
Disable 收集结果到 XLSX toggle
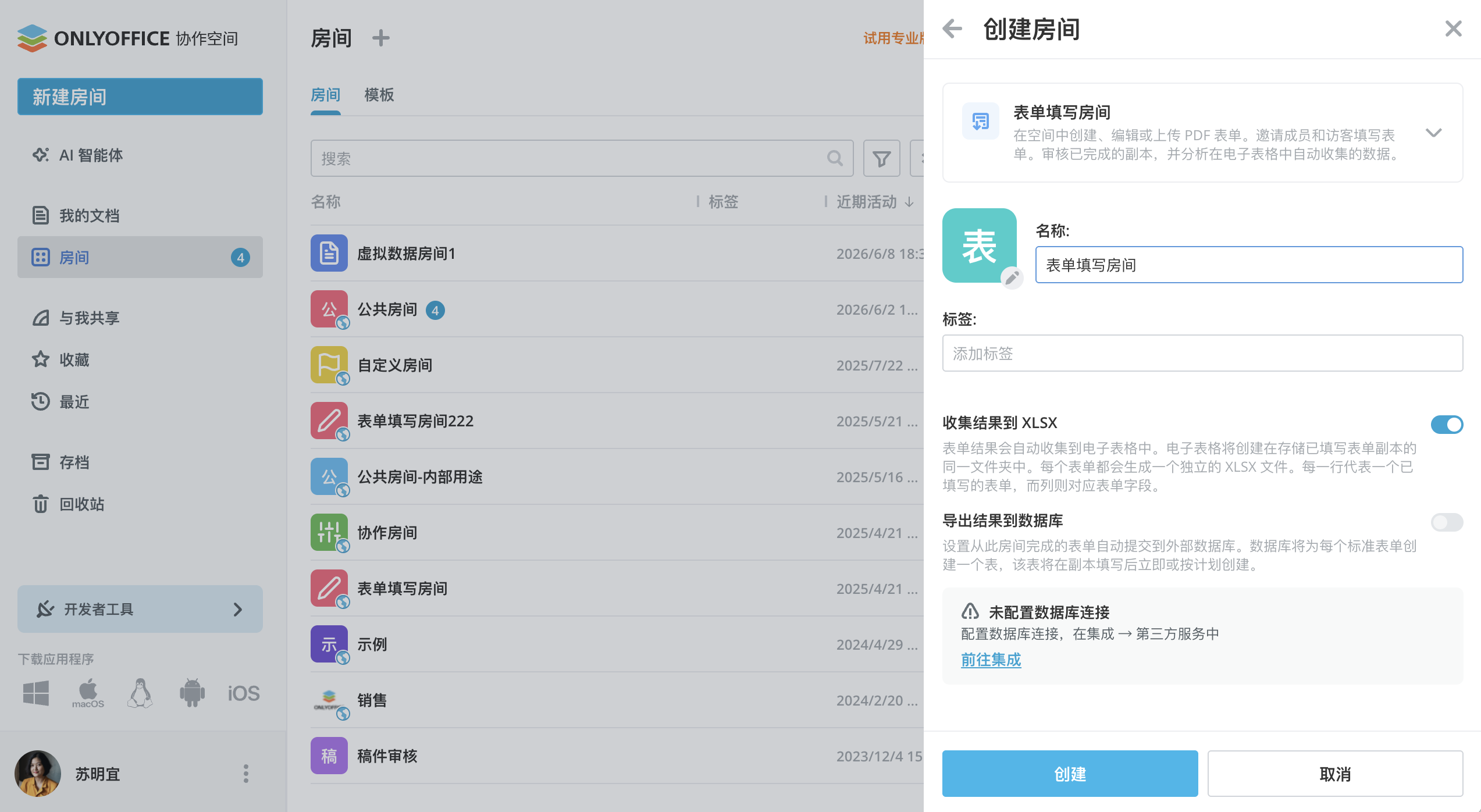[x=1447, y=424]
